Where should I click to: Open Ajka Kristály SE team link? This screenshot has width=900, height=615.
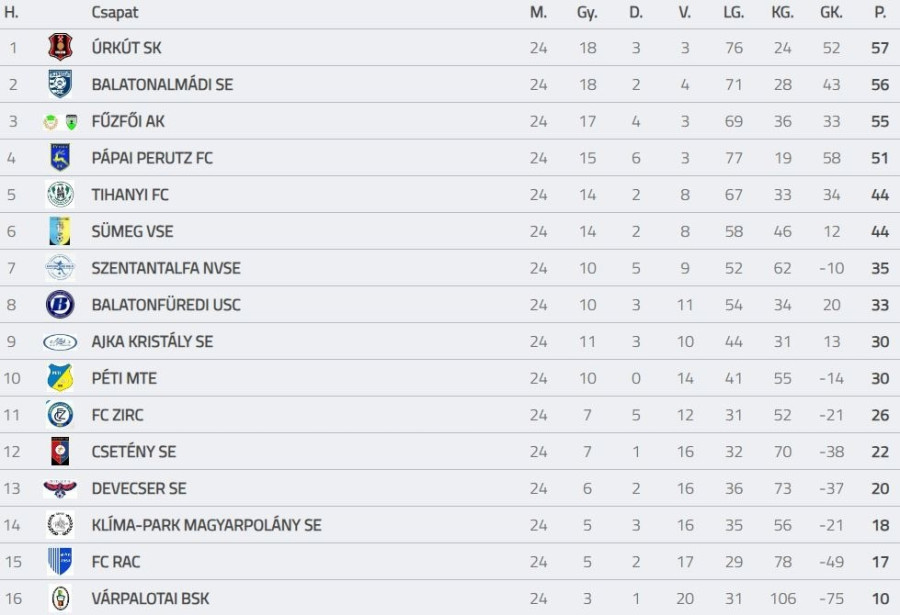pyautogui.click(x=152, y=341)
